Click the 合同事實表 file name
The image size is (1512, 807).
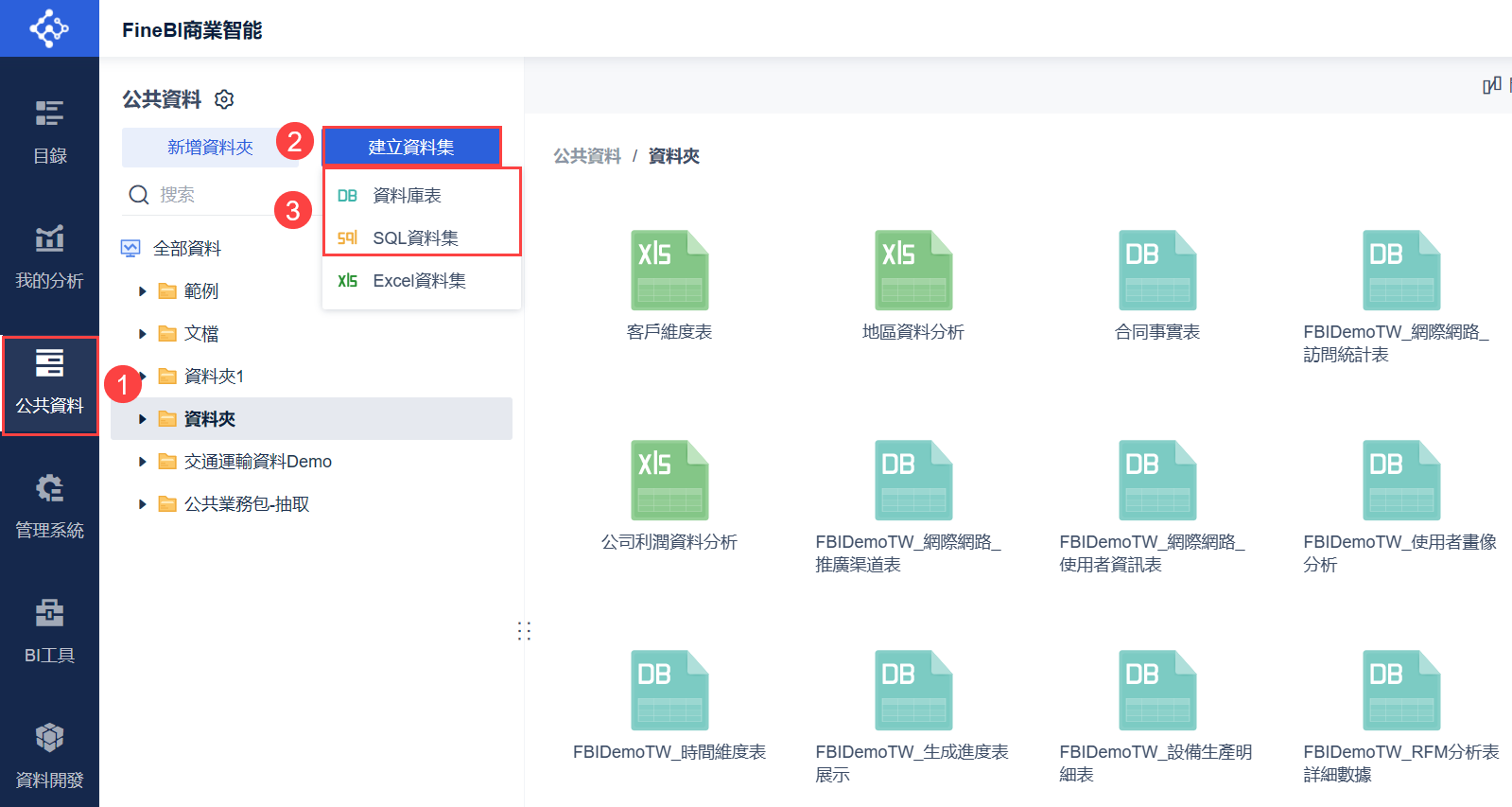[1157, 332]
